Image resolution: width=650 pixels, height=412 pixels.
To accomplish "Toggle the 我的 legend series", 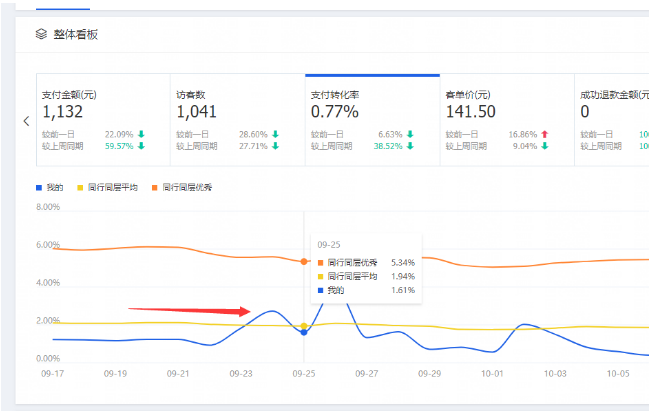I will pos(50,187).
